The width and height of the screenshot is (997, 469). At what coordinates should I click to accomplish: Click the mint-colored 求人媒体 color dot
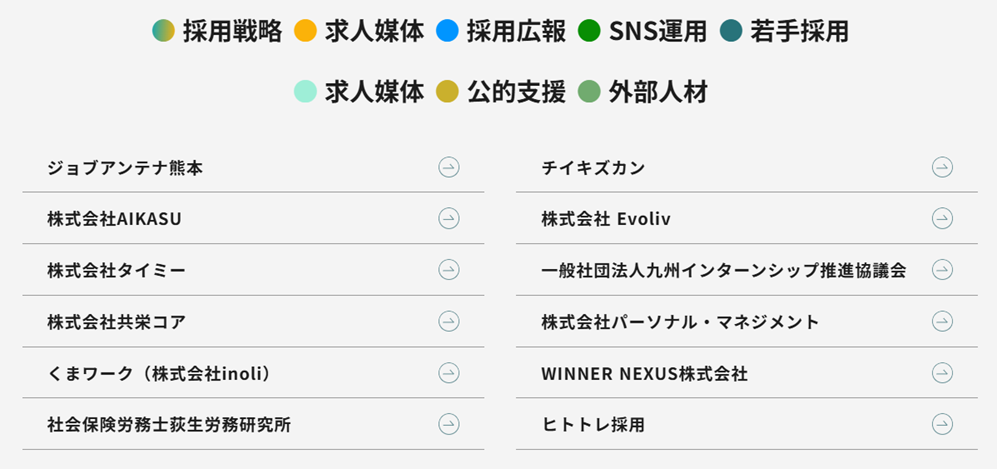[x=305, y=93]
